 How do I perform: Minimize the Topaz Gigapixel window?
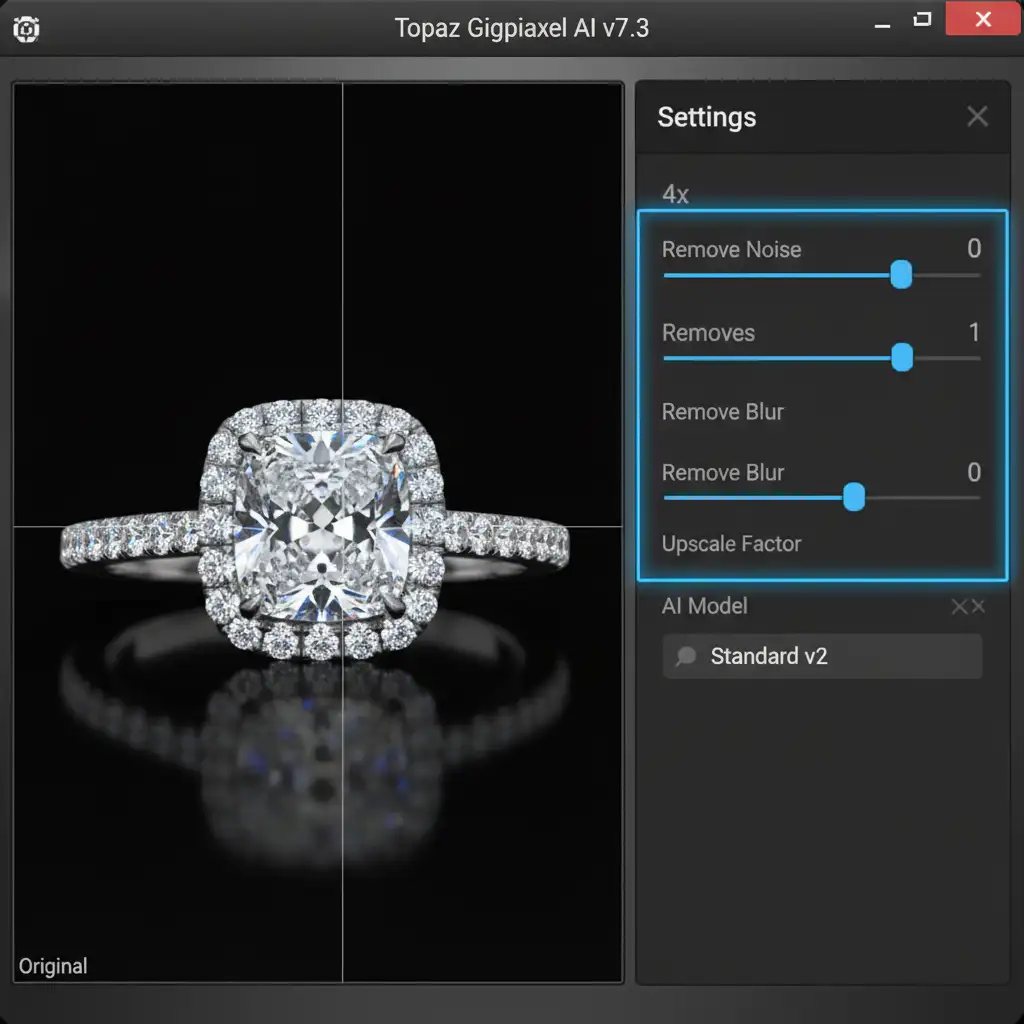pos(882,25)
